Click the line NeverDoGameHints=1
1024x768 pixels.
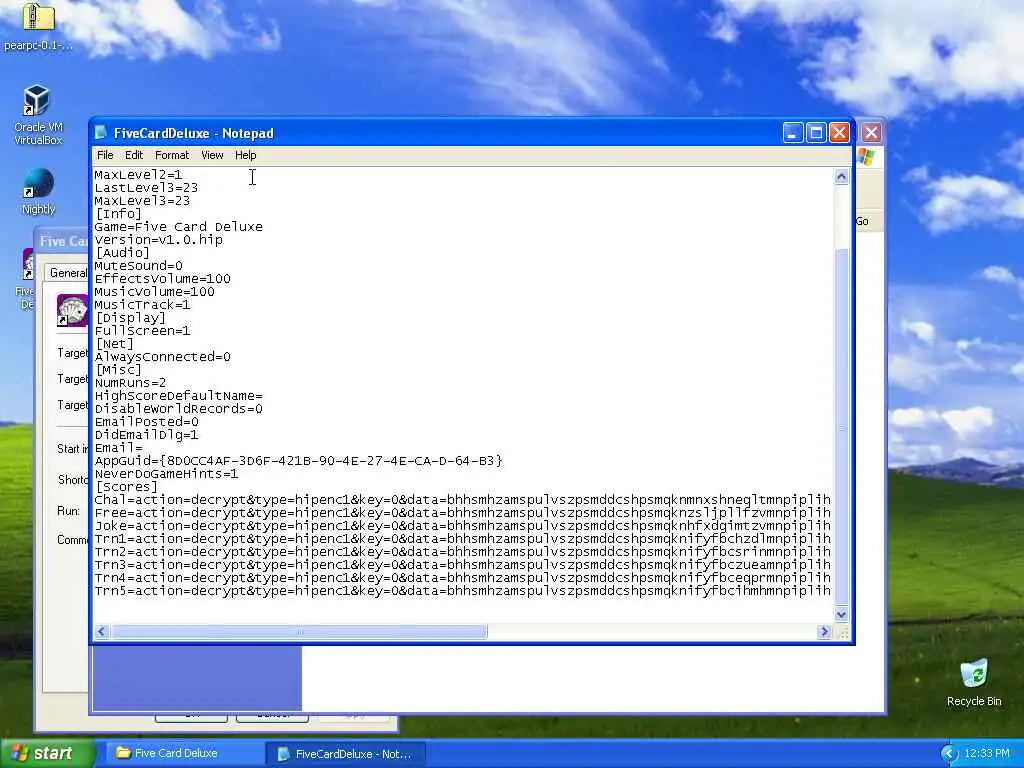click(167, 474)
